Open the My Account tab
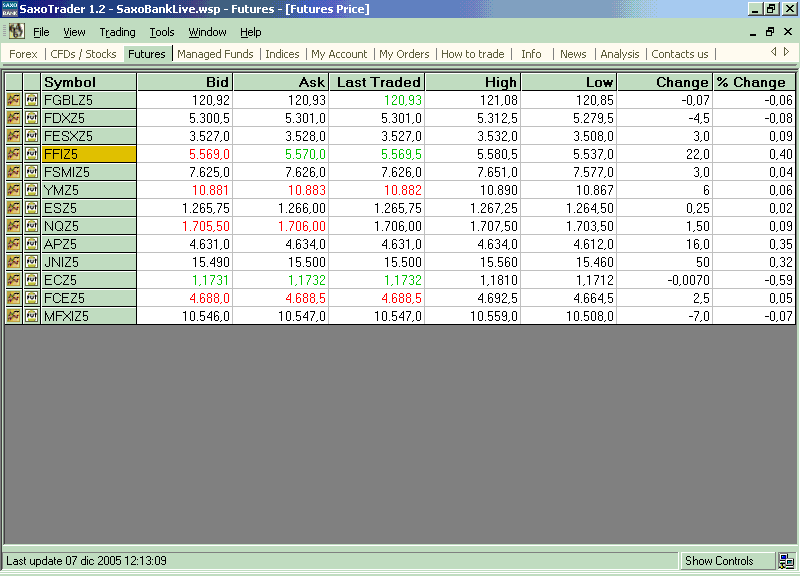Image resolution: width=800 pixels, height=576 pixels. [339, 54]
